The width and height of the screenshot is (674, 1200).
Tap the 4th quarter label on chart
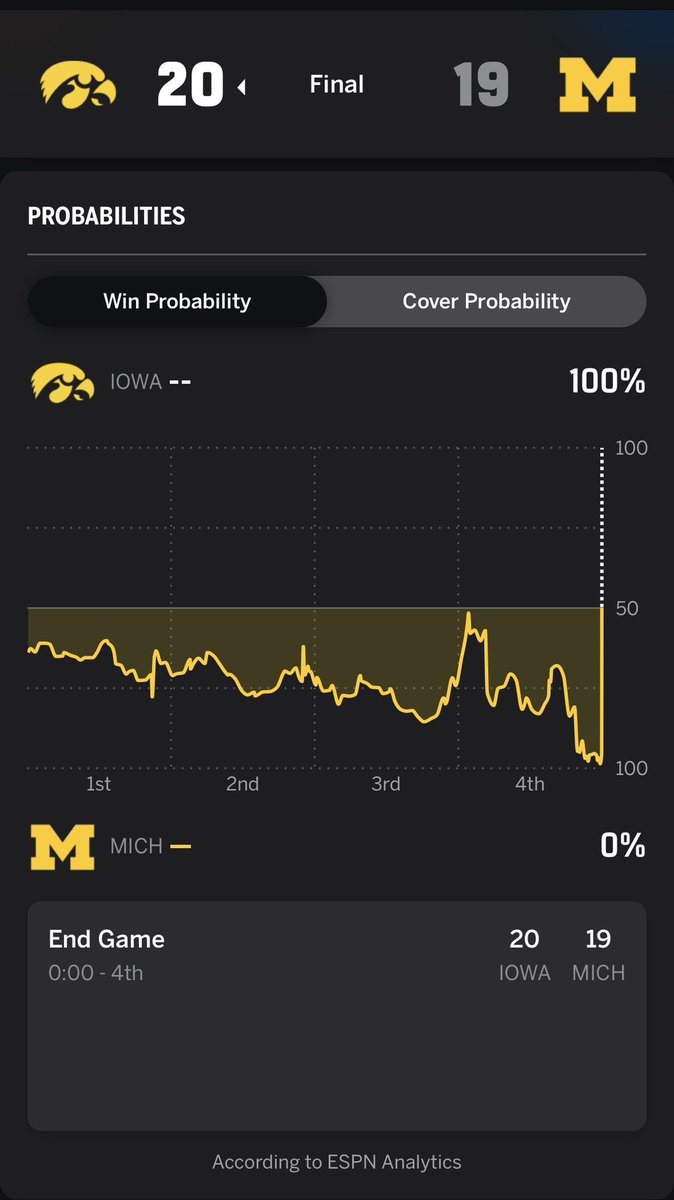pyautogui.click(x=530, y=783)
